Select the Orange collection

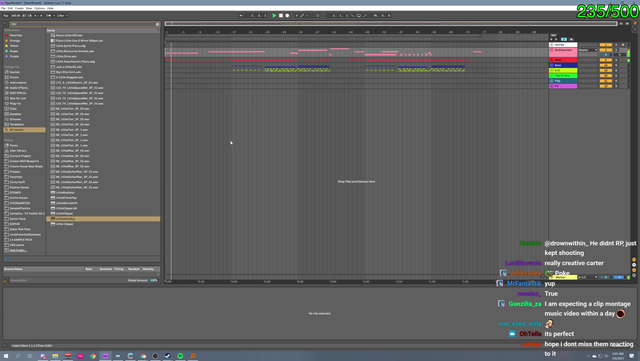(x=15, y=41)
